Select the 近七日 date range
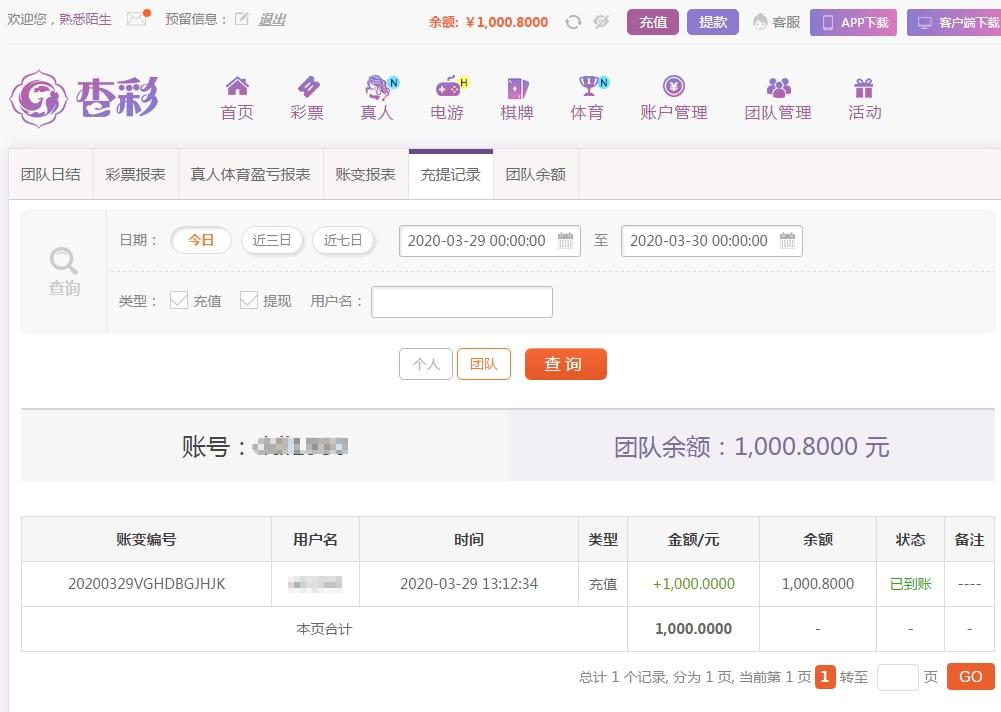This screenshot has height=712, width=1001. (343, 240)
